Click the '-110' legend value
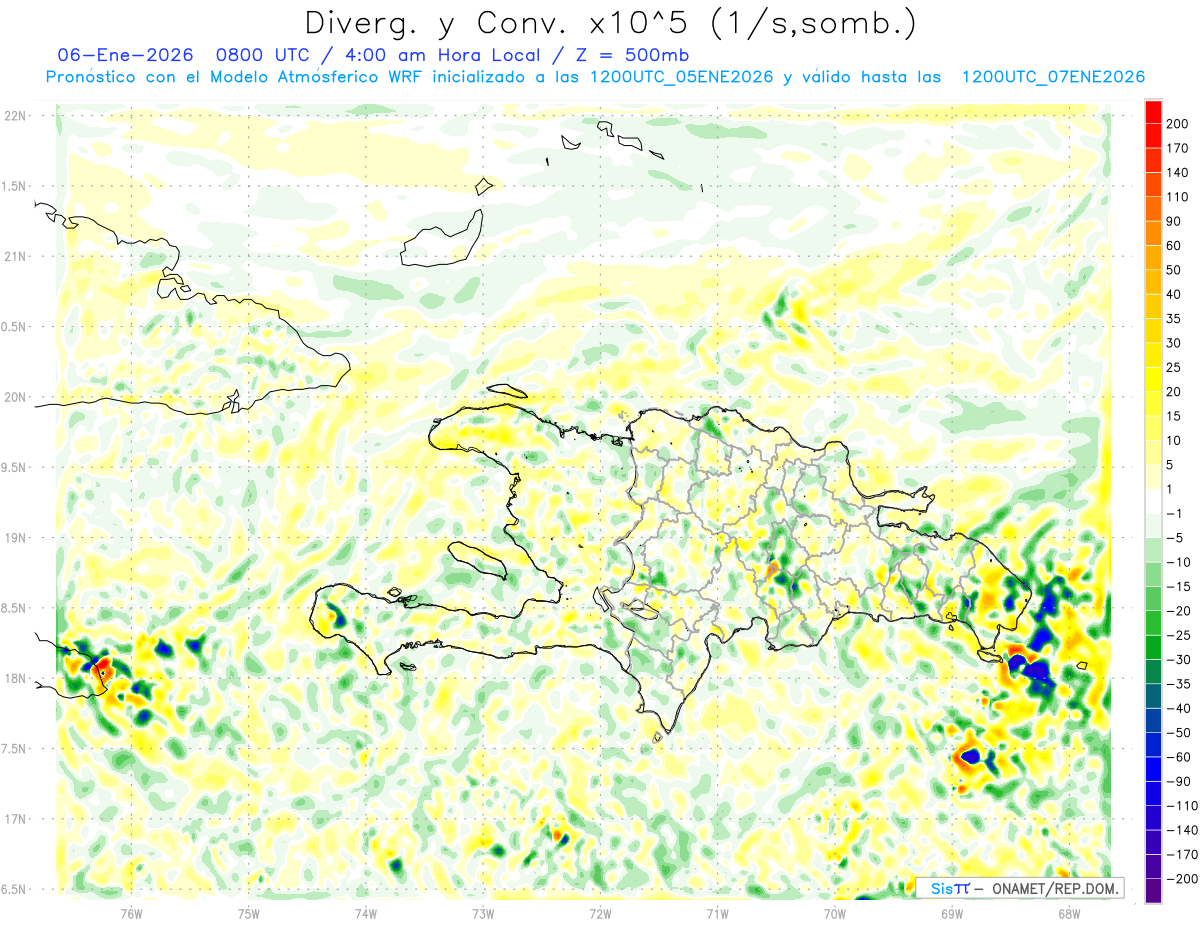The width and height of the screenshot is (1200, 927). 1183,806
